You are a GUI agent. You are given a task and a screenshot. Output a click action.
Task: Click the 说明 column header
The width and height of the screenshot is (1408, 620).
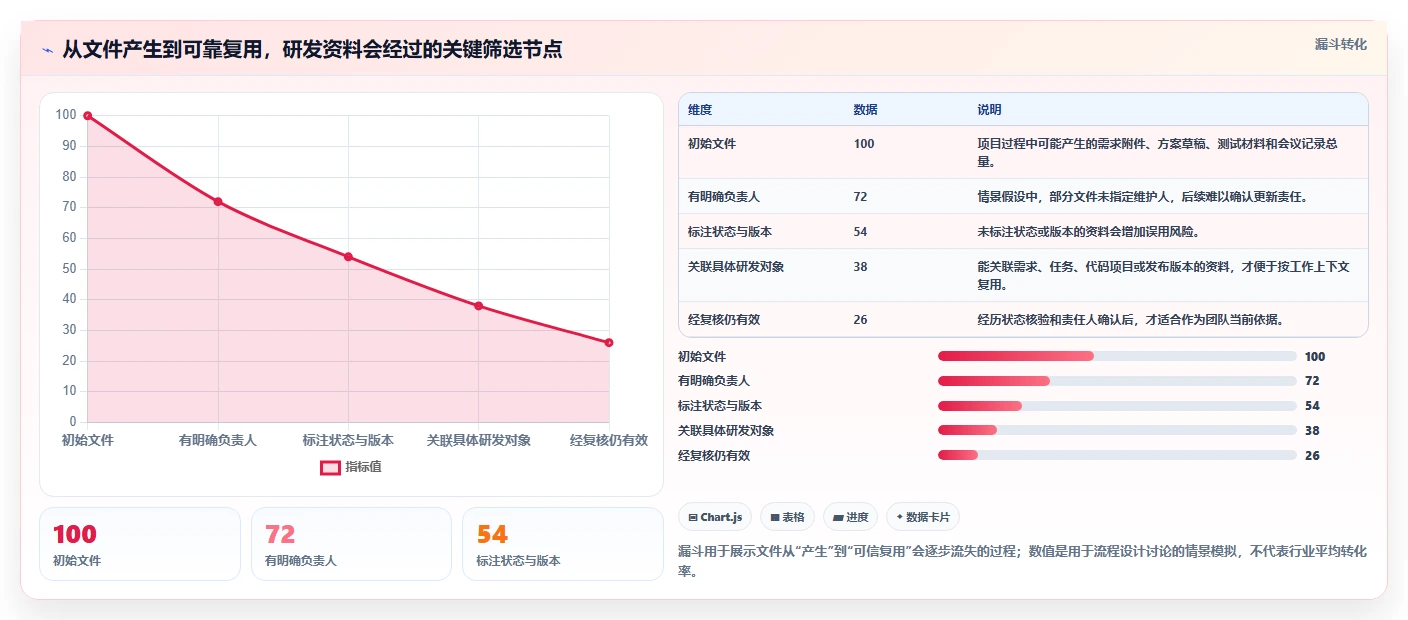click(990, 110)
